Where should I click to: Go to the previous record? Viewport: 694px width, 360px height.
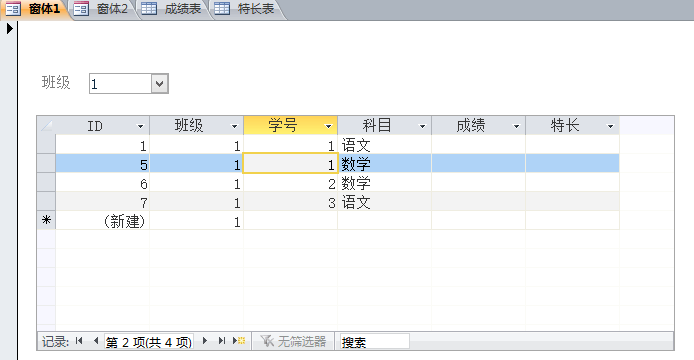click(96, 341)
